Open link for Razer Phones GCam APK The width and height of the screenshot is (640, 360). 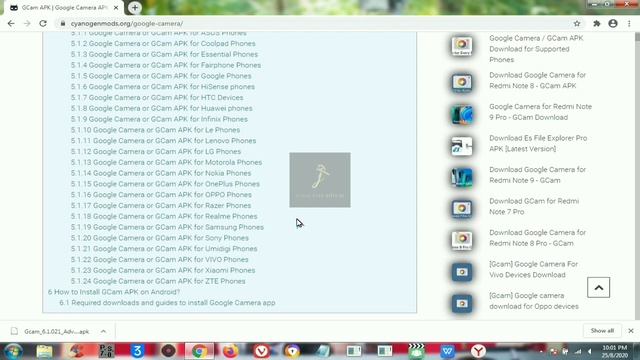[161, 206]
